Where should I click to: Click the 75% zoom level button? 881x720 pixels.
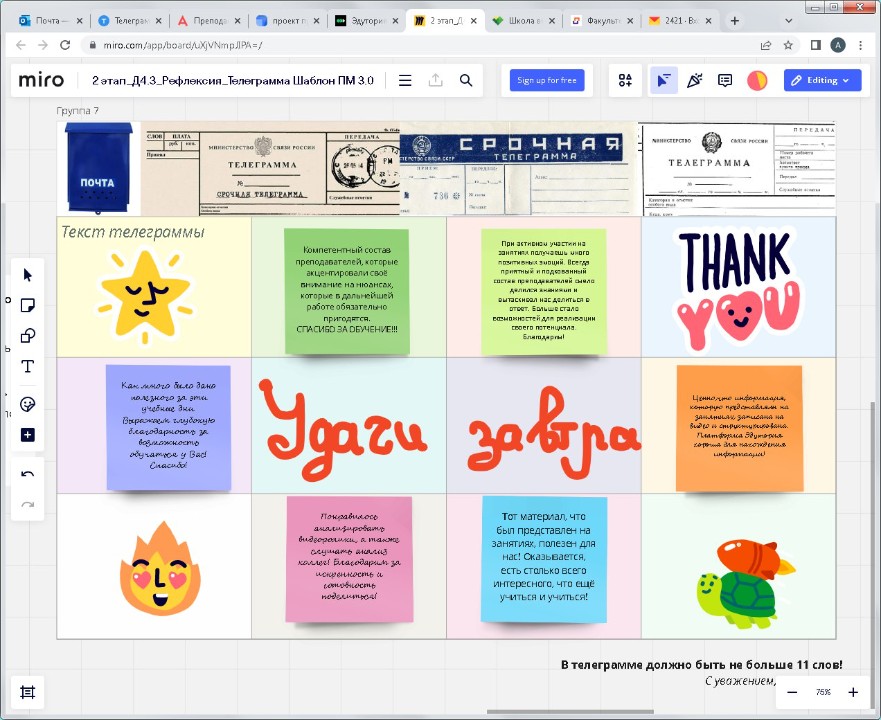(822, 692)
